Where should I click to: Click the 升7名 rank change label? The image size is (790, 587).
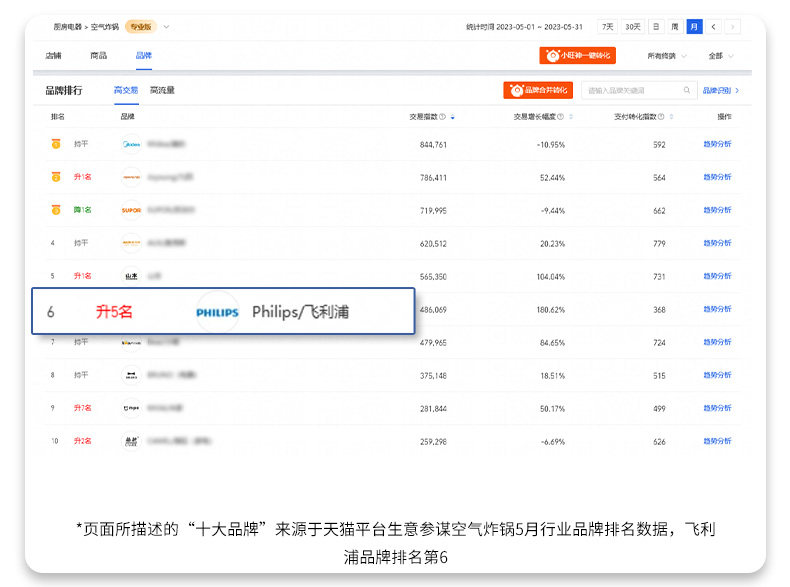(83, 408)
